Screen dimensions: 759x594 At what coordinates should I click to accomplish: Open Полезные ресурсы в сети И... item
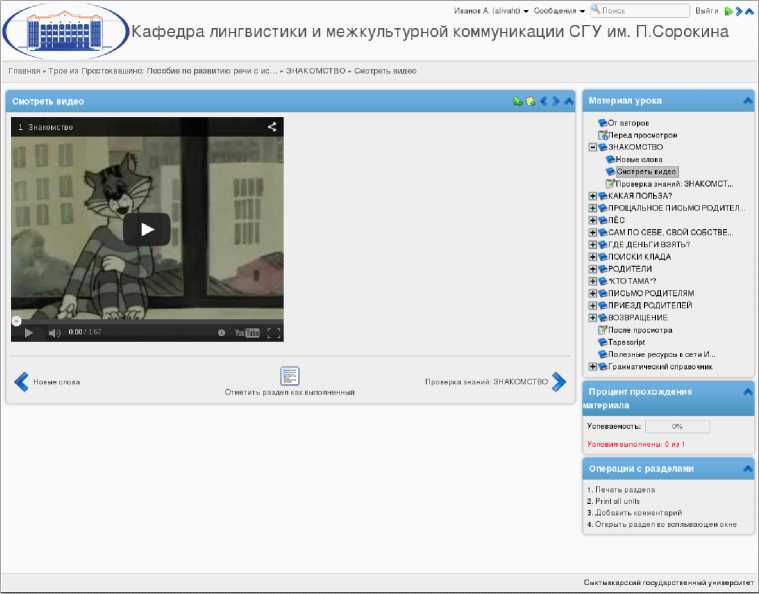point(662,354)
